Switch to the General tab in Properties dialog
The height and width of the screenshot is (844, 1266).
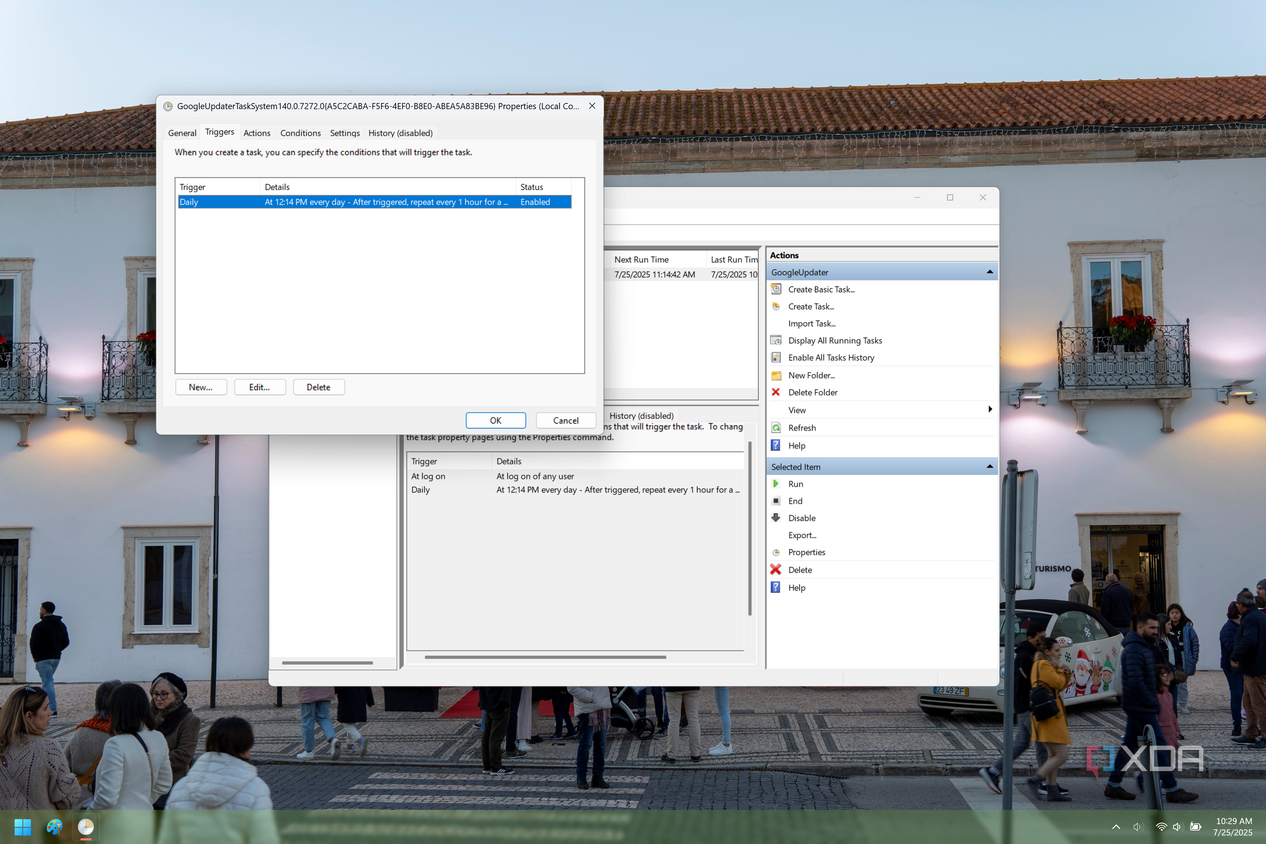(182, 133)
